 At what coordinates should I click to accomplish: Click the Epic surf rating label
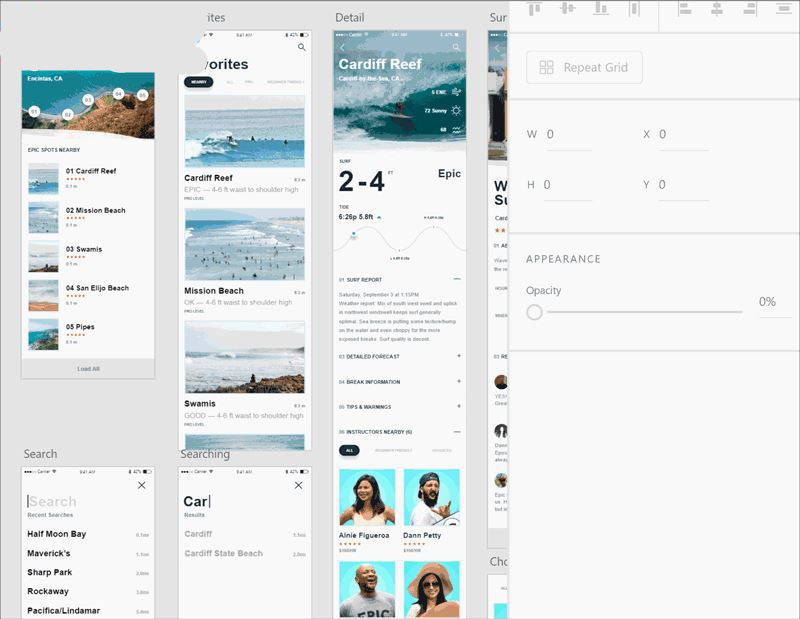449,174
